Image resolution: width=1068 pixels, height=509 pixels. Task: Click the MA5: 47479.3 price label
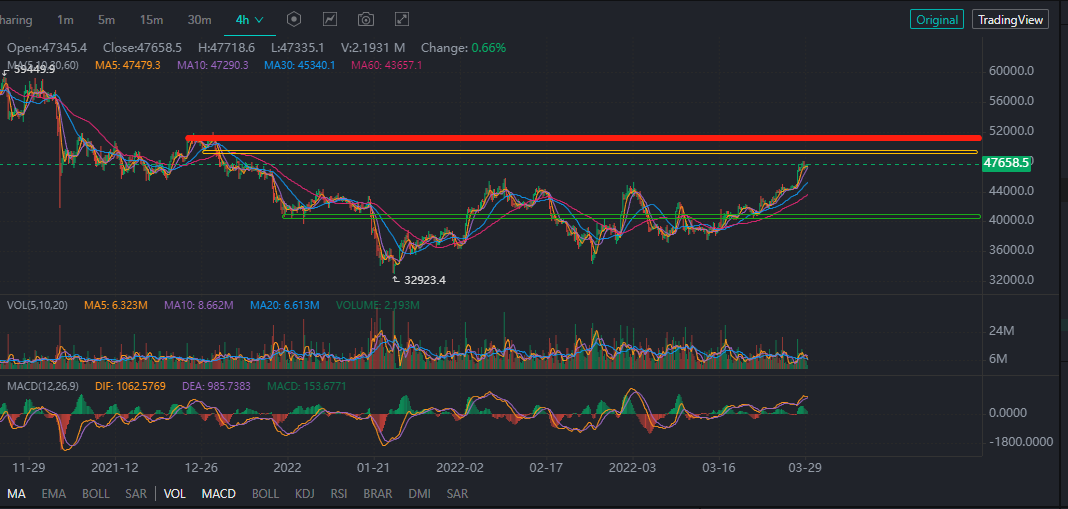click(127, 65)
